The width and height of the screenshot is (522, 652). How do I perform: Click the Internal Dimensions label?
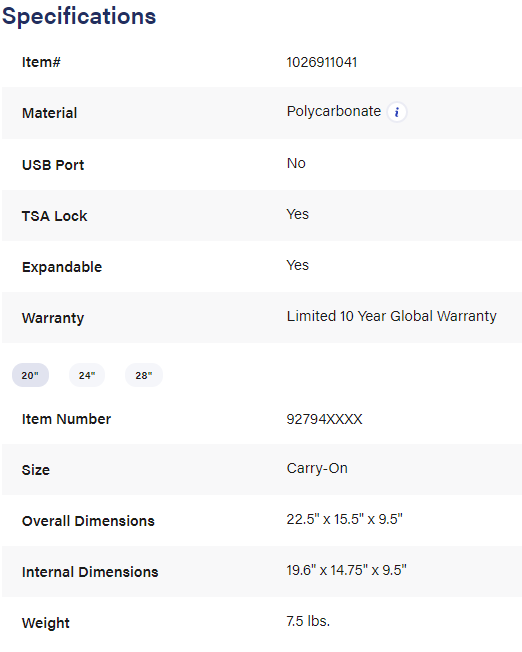[90, 572]
